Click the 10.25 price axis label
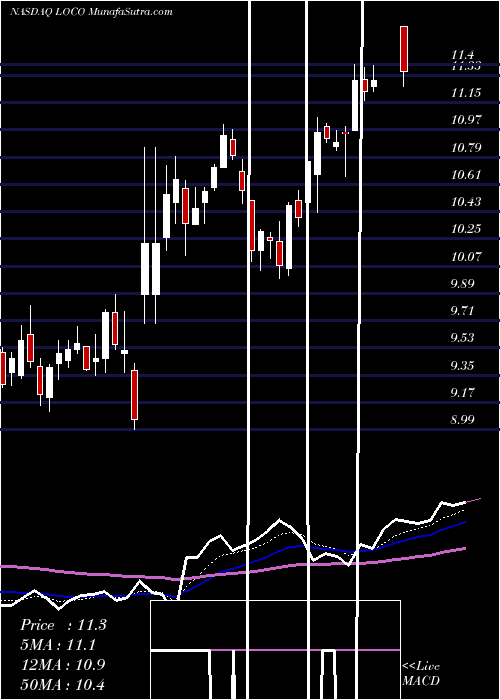This screenshot has height=700, width=500. point(466,229)
